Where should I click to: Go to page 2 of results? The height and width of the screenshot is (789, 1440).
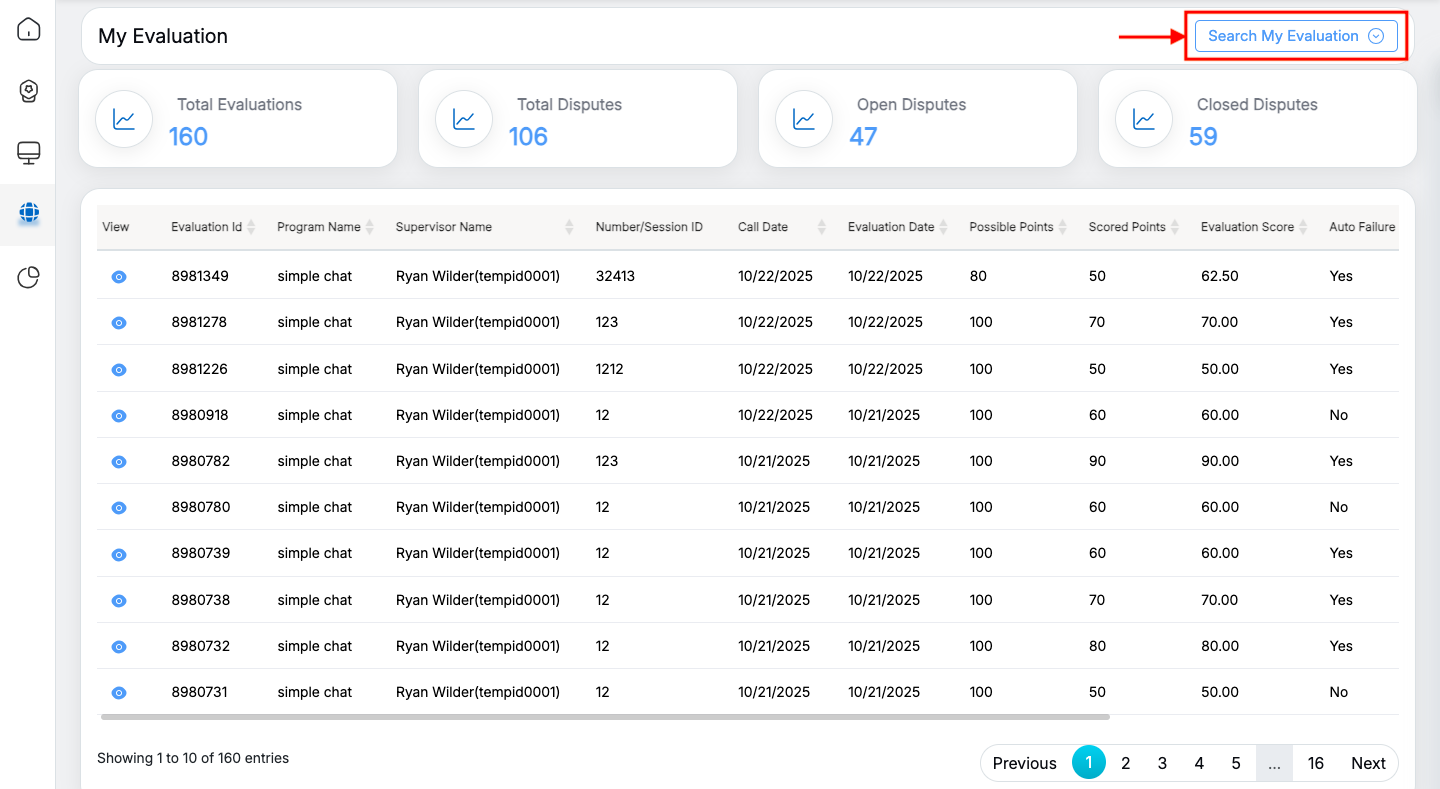(x=1125, y=763)
